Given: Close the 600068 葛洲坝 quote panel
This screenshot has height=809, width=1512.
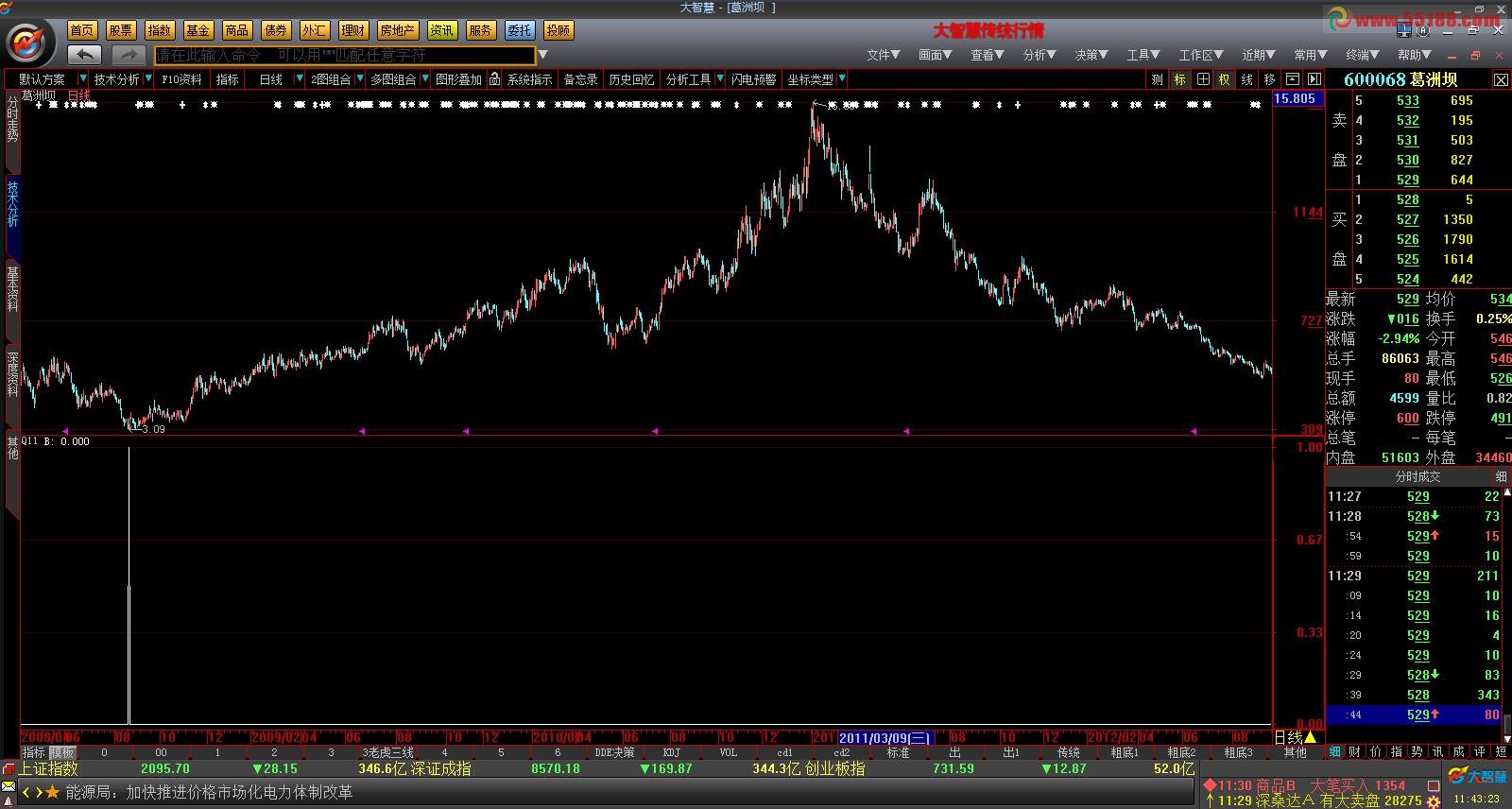Looking at the screenshot, I should click(1501, 80).
